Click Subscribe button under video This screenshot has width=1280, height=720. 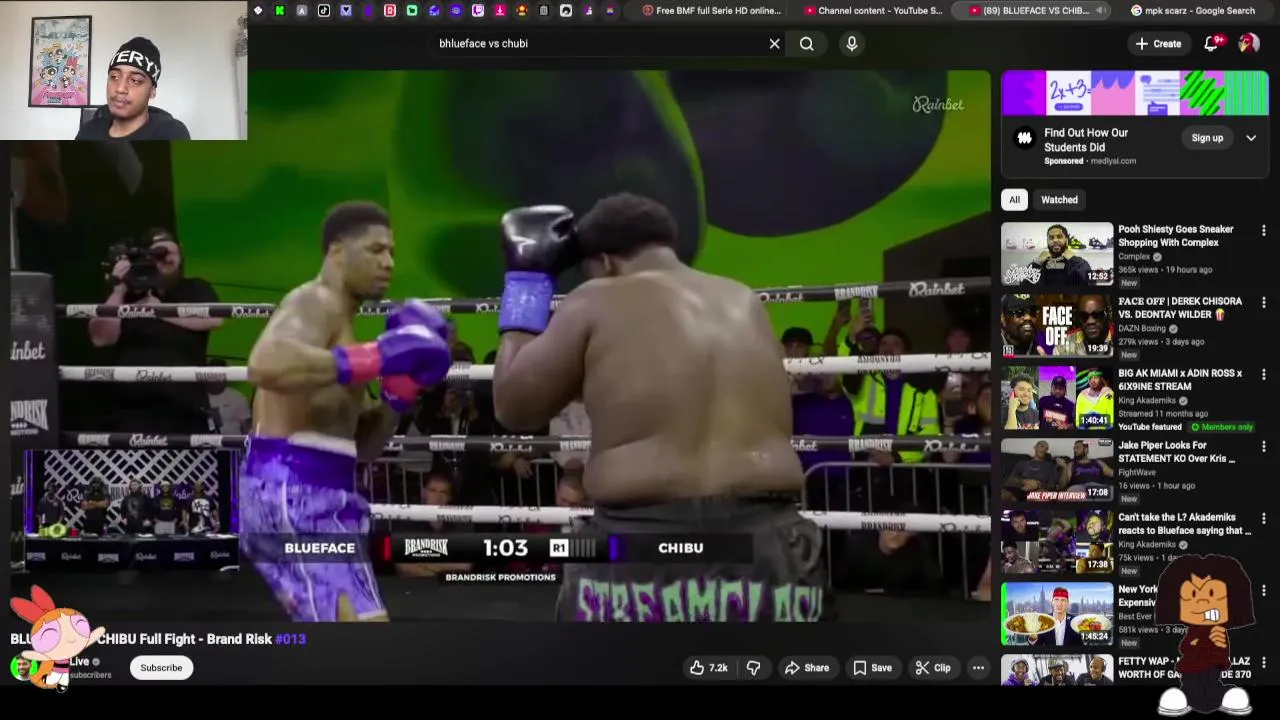[161, 668]
